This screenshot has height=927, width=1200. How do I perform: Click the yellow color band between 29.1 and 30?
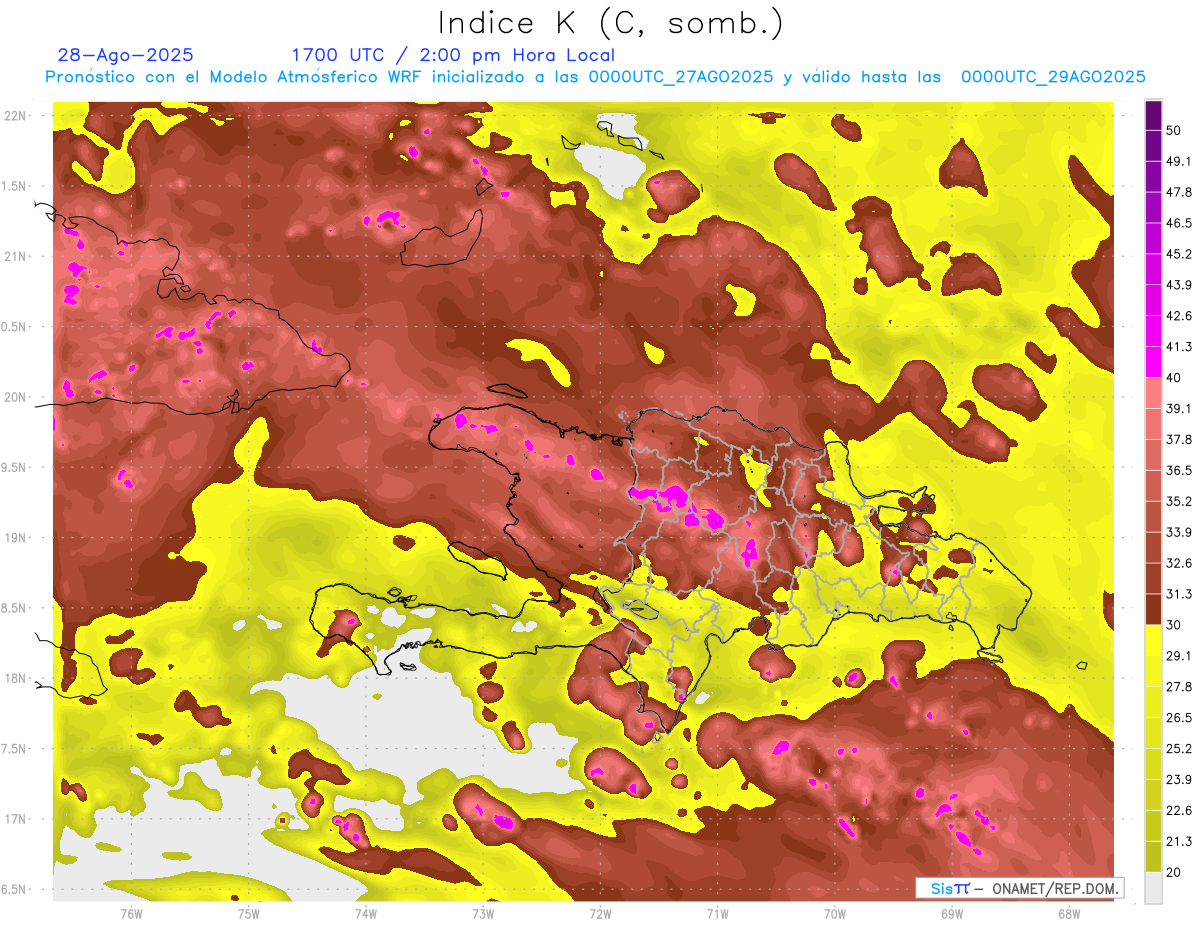point(1153,640)
